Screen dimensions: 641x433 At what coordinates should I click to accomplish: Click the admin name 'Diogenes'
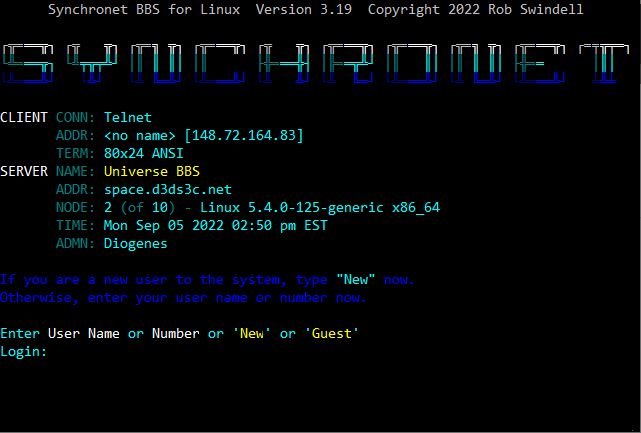point(136,244)
